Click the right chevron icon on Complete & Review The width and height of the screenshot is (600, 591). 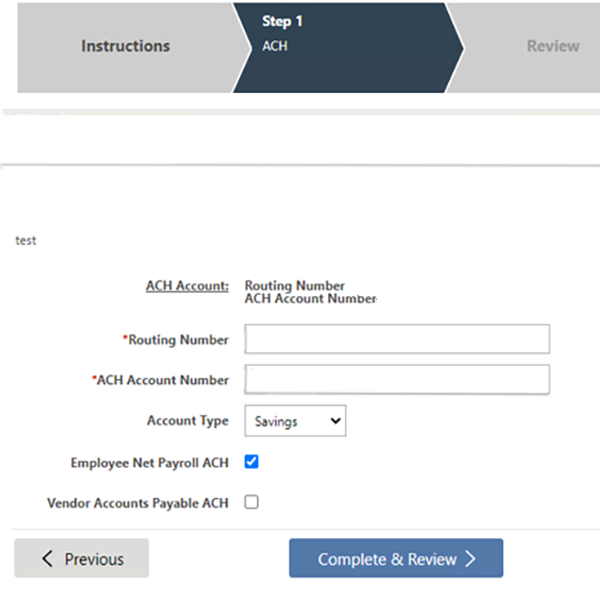[x=471, y=559]
